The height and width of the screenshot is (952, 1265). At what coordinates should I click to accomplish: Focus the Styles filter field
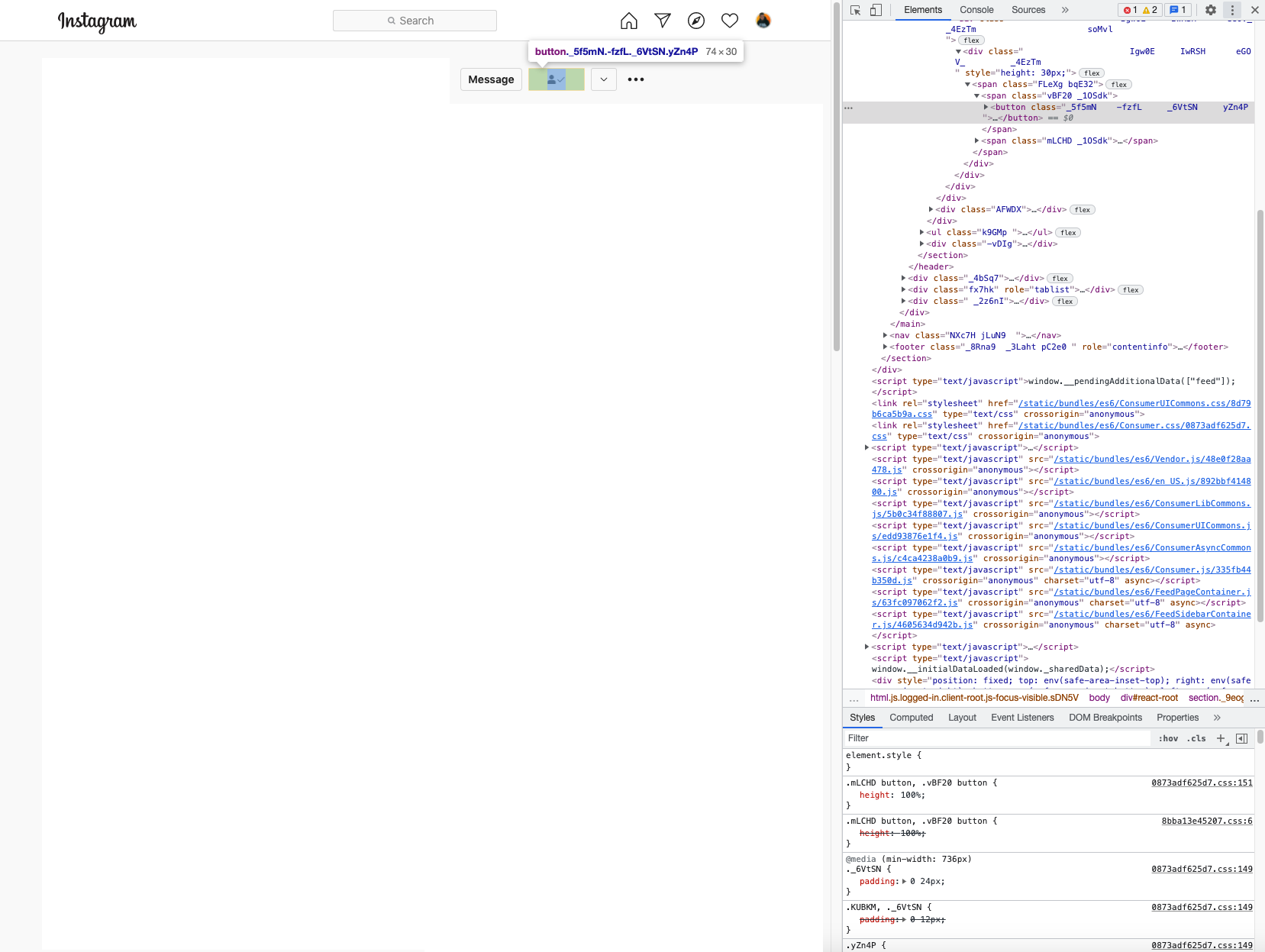click(x=997, y=738)
